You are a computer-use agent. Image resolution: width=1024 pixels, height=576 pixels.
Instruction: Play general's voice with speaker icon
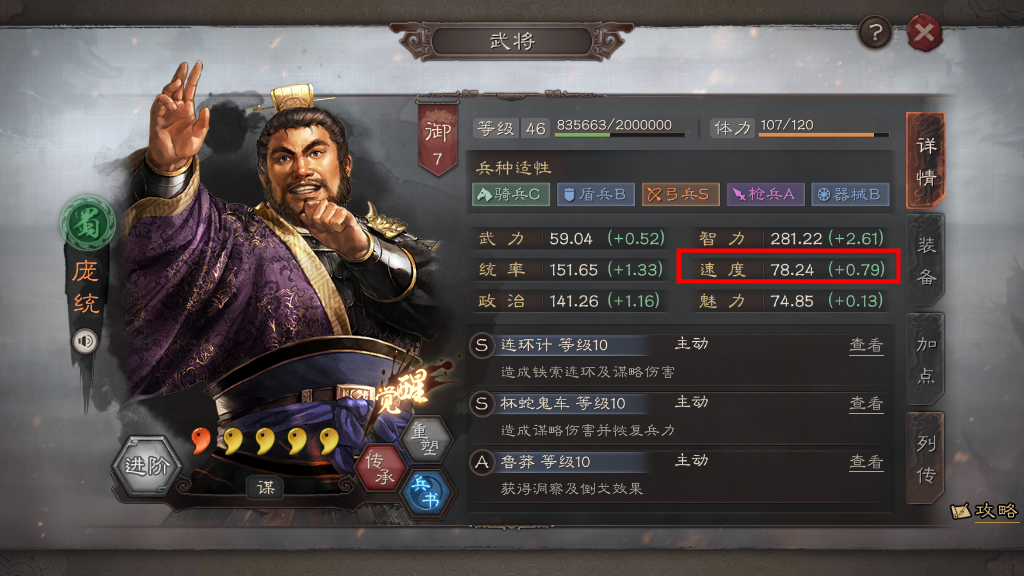[x=85, y=341]
